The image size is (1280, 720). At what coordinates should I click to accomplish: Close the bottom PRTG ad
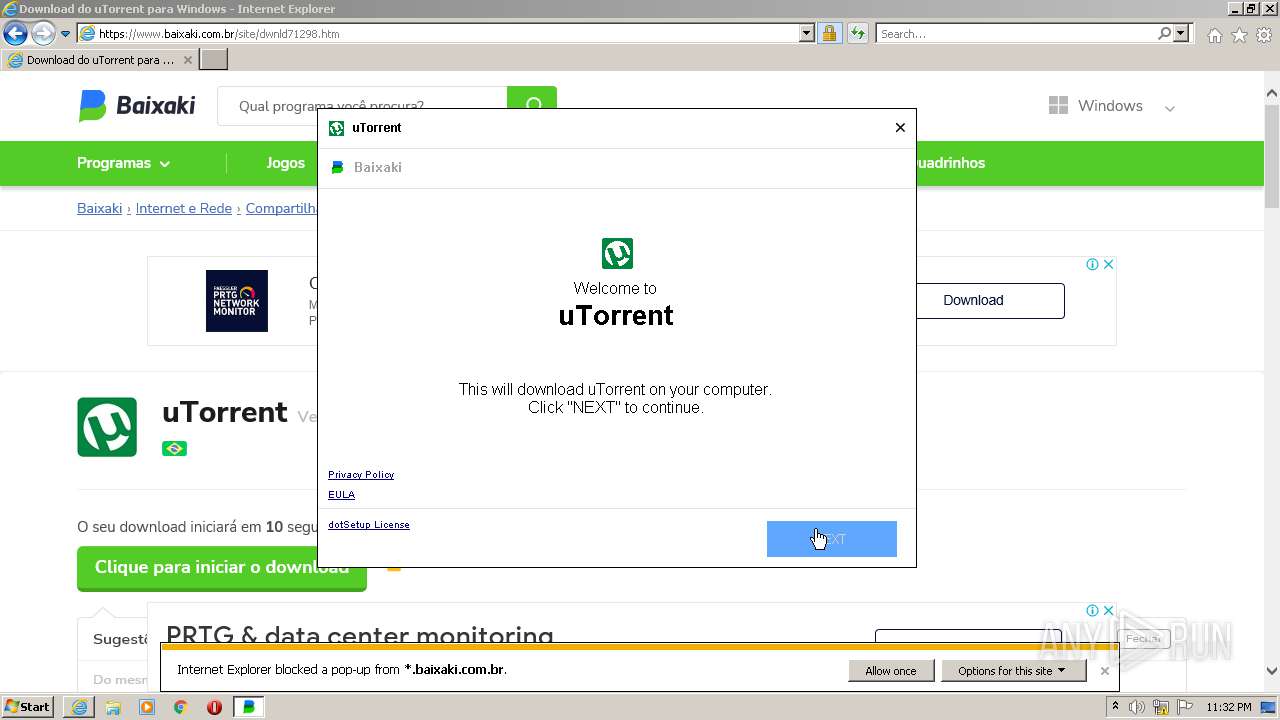[x=1108, y=611]
